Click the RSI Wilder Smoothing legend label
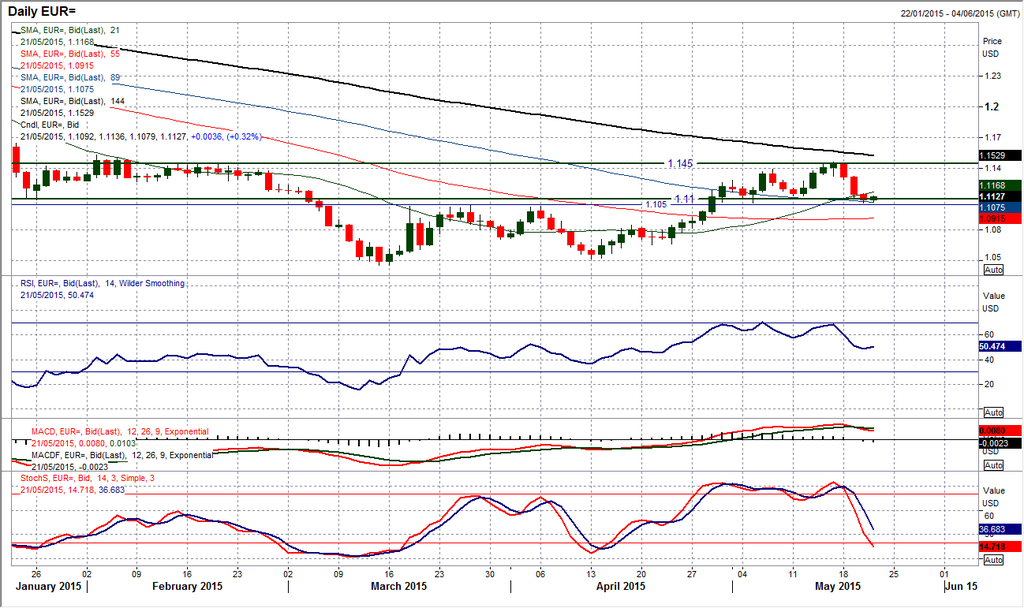Screen dimensions: 1024x608 click(x=103, y=283)
